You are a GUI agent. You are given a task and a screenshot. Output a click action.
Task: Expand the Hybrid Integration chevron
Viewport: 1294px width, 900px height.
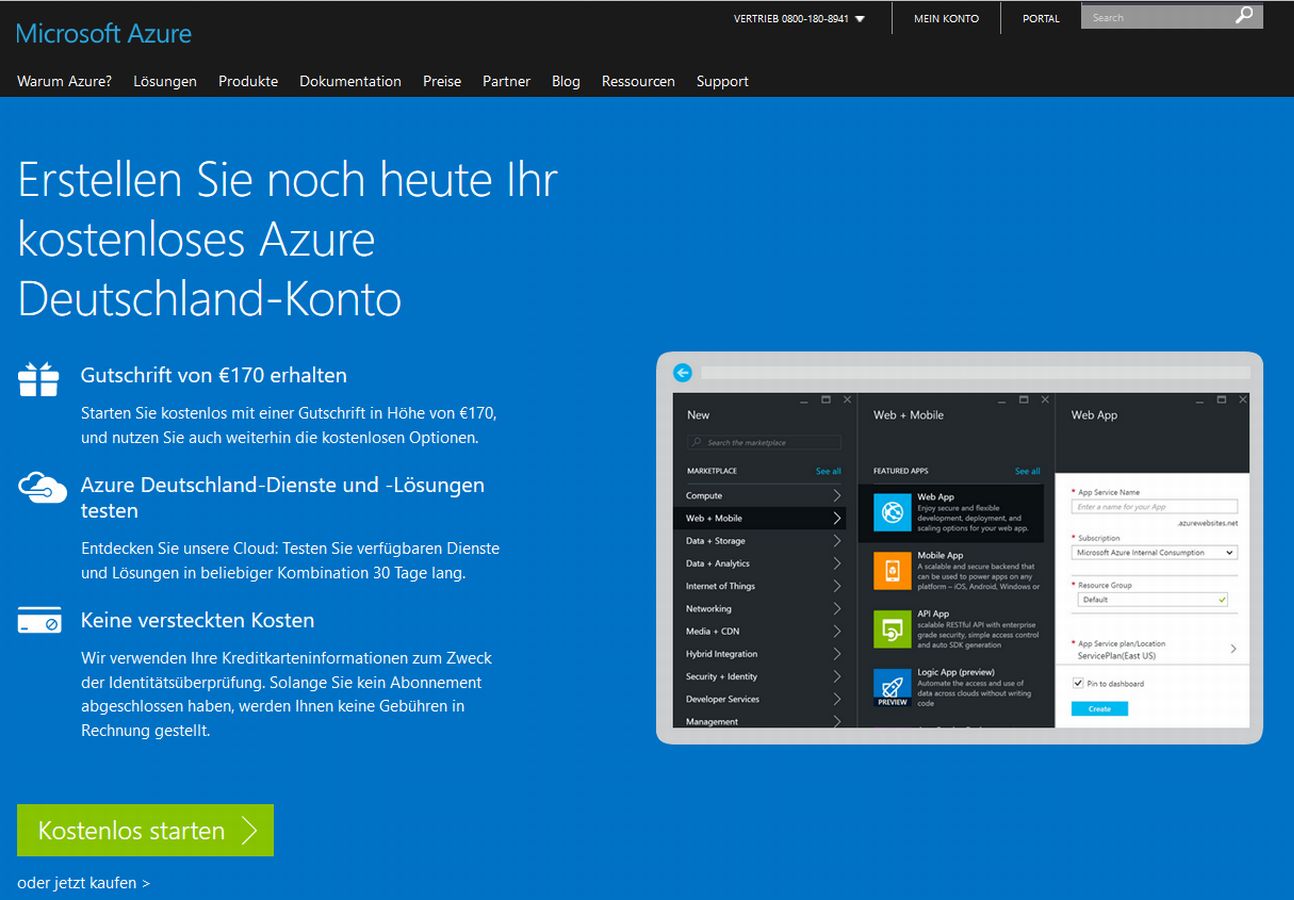click(837, 654)
